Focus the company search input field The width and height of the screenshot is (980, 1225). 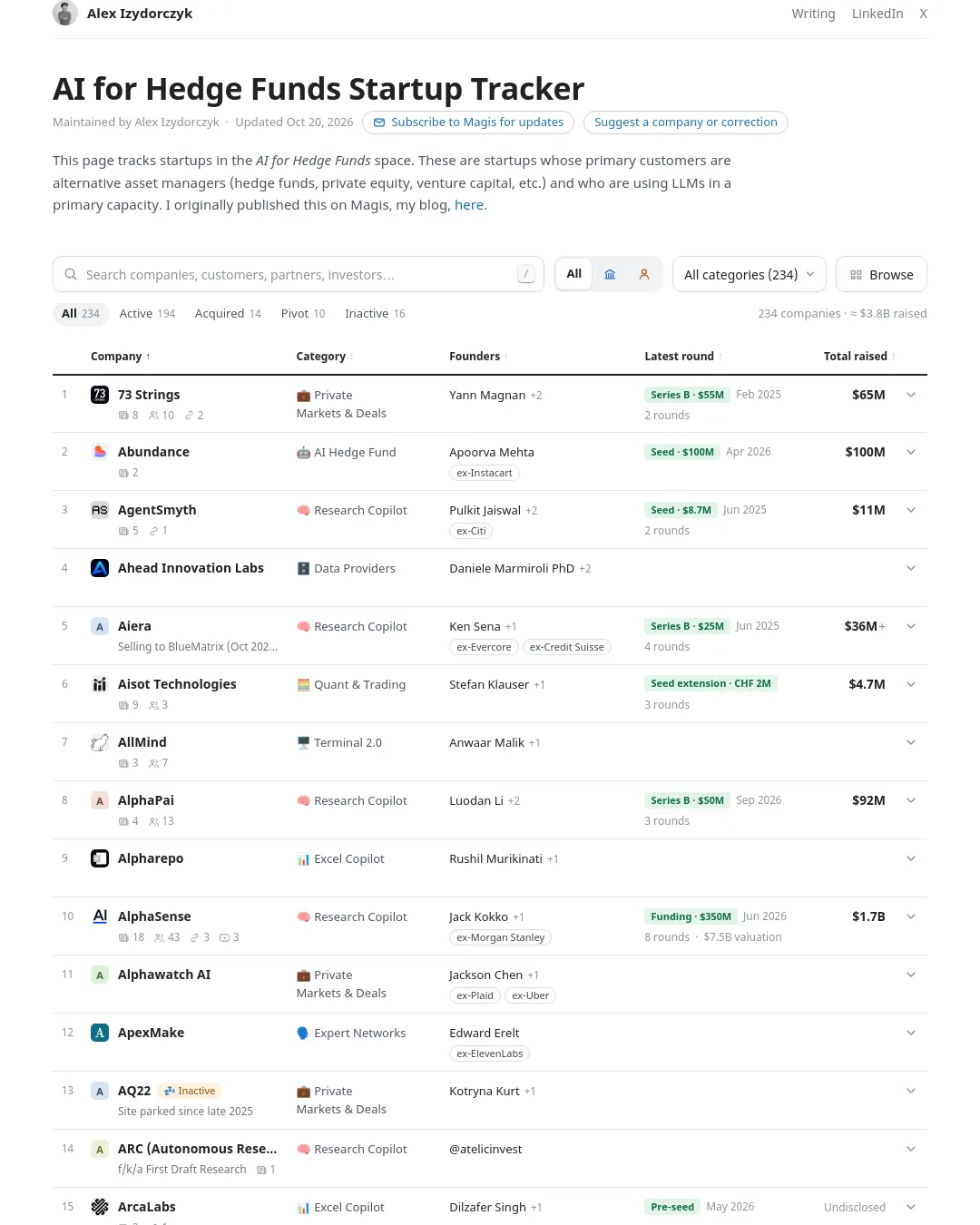(299, 274)
